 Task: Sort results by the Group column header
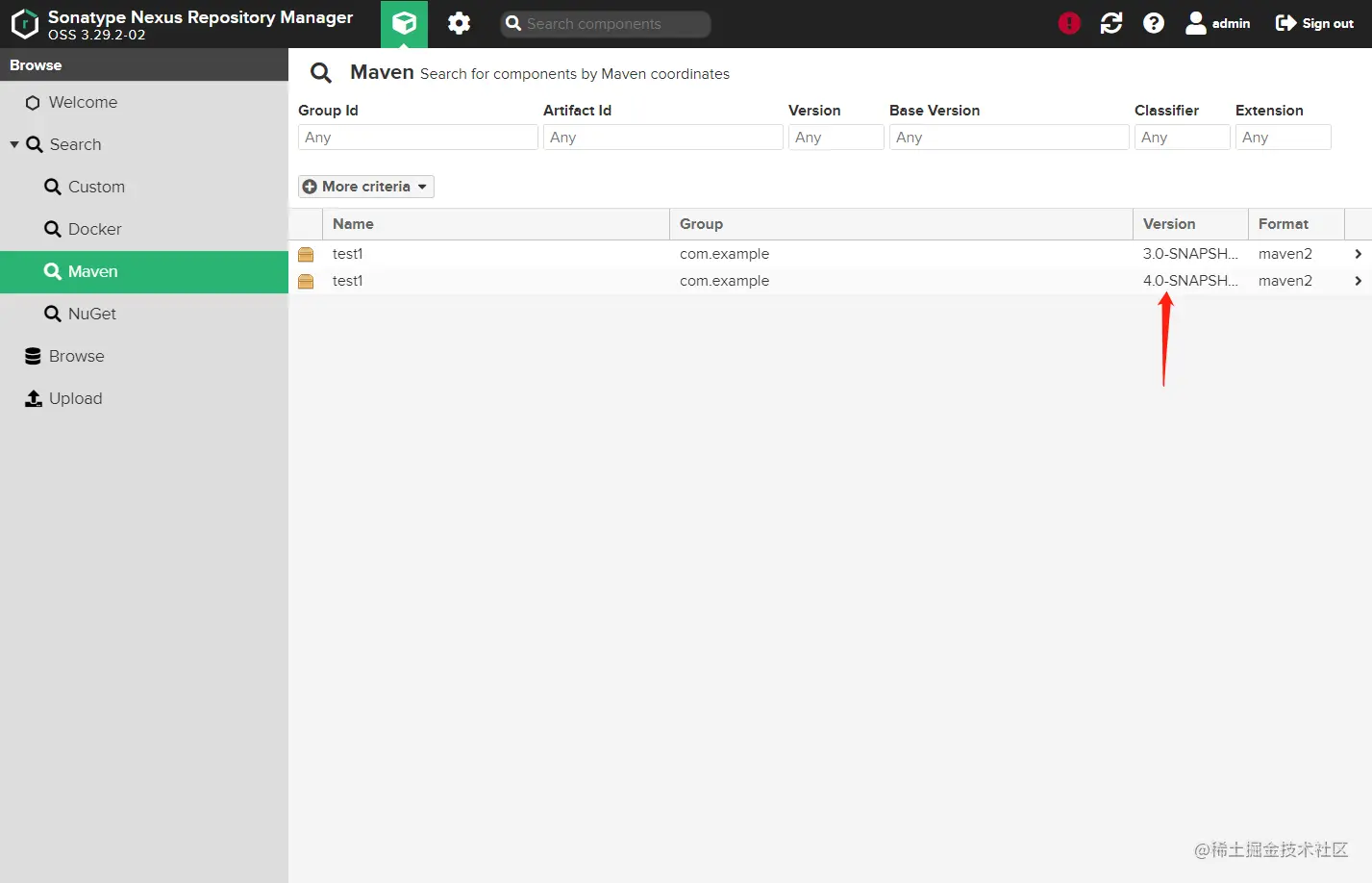[901, 224]
